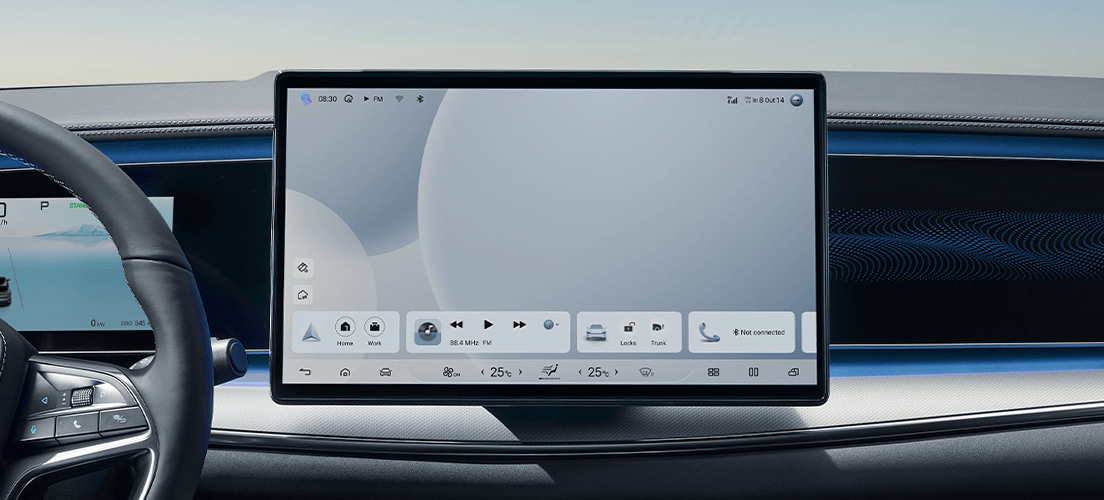Increase the passenger-side temperature
The width and height of the screenshot is (1104, 500).
point(616,372)
